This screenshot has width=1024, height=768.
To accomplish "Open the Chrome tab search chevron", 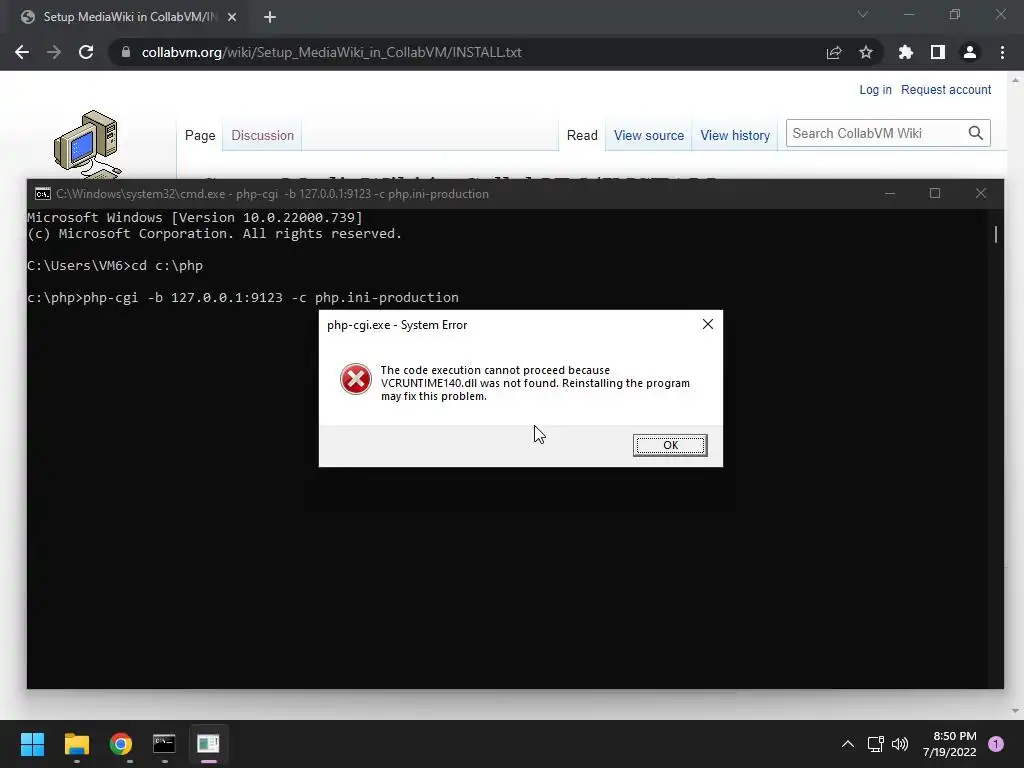I will point(863,14).
